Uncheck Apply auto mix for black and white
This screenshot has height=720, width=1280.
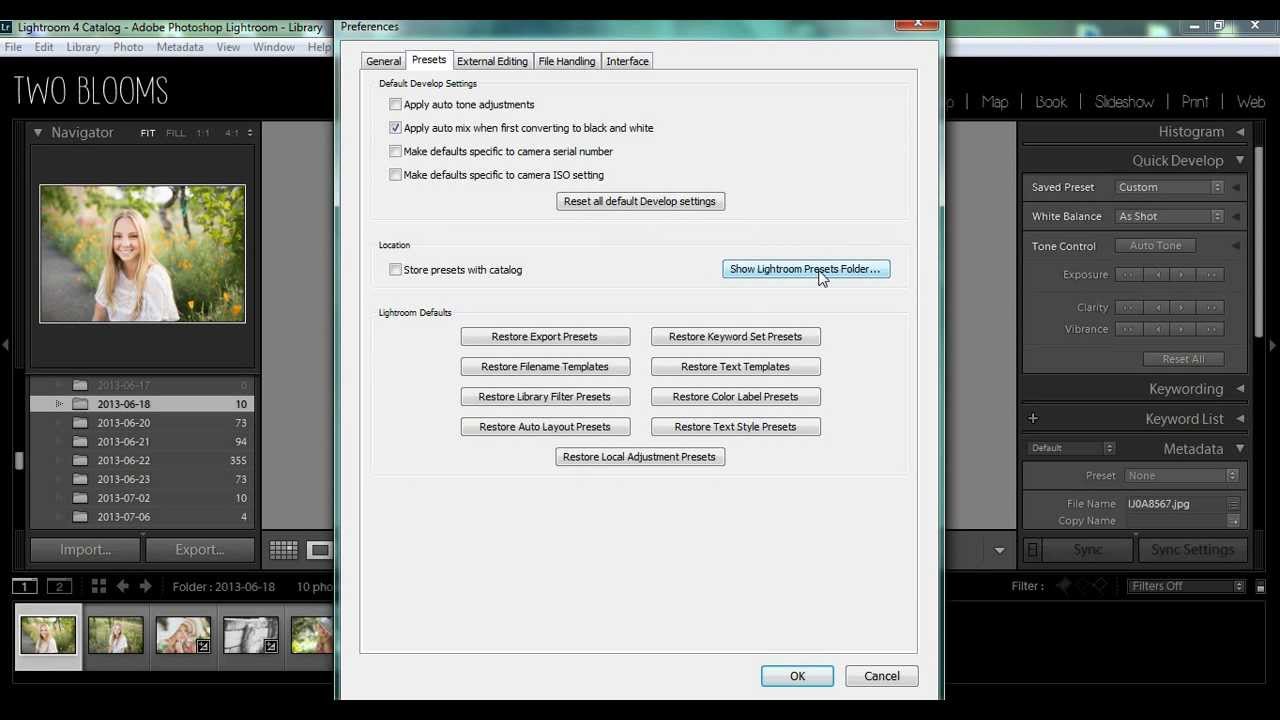[x=396, y=128]
